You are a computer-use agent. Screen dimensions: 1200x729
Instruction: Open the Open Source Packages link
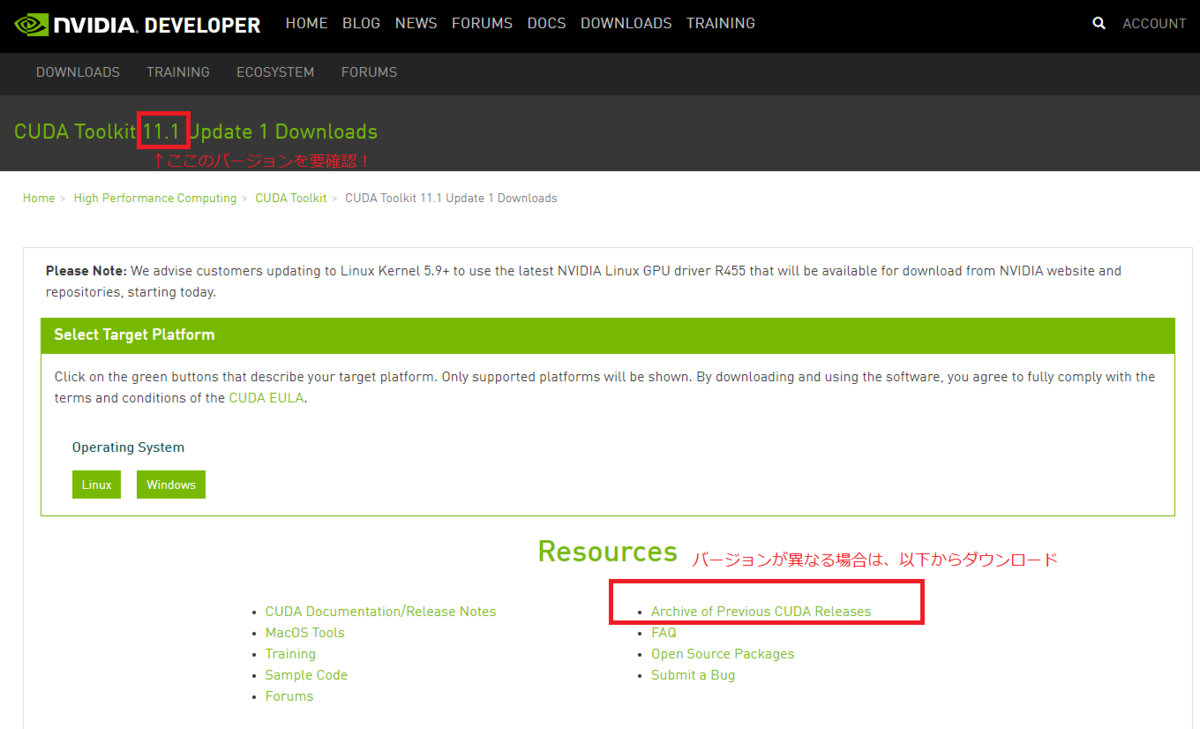tap(722, 654)
